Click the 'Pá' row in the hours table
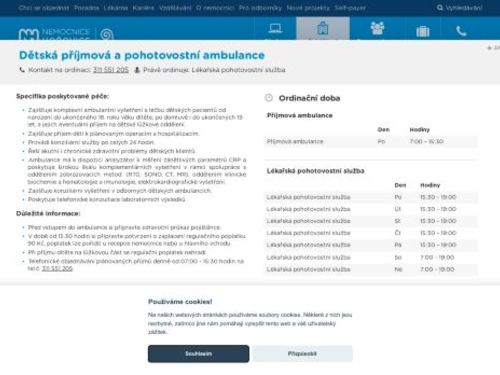This screenshot has width=500, height=375. tap(371, 245)
